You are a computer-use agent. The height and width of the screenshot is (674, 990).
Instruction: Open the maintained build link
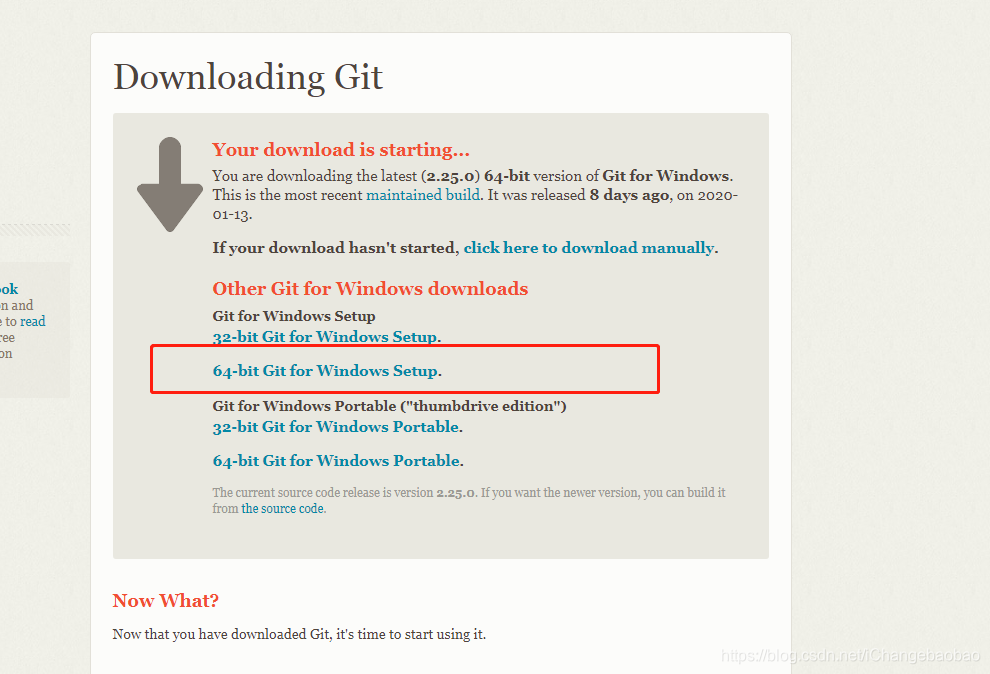pos(422,195)
